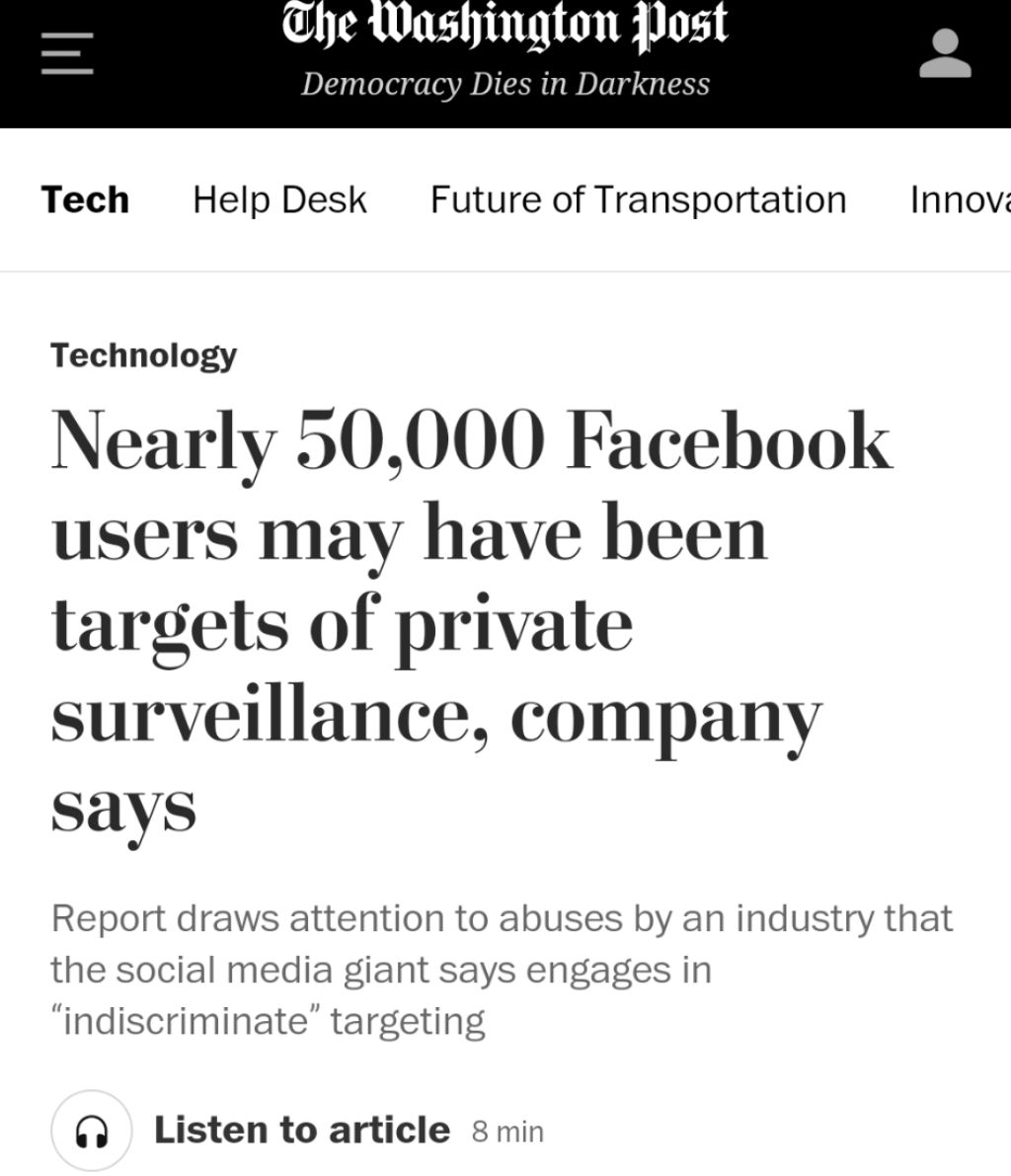The image size is (1011, 1176).
Task: Click the headphones listen icon
Action: click(91, 1131)
